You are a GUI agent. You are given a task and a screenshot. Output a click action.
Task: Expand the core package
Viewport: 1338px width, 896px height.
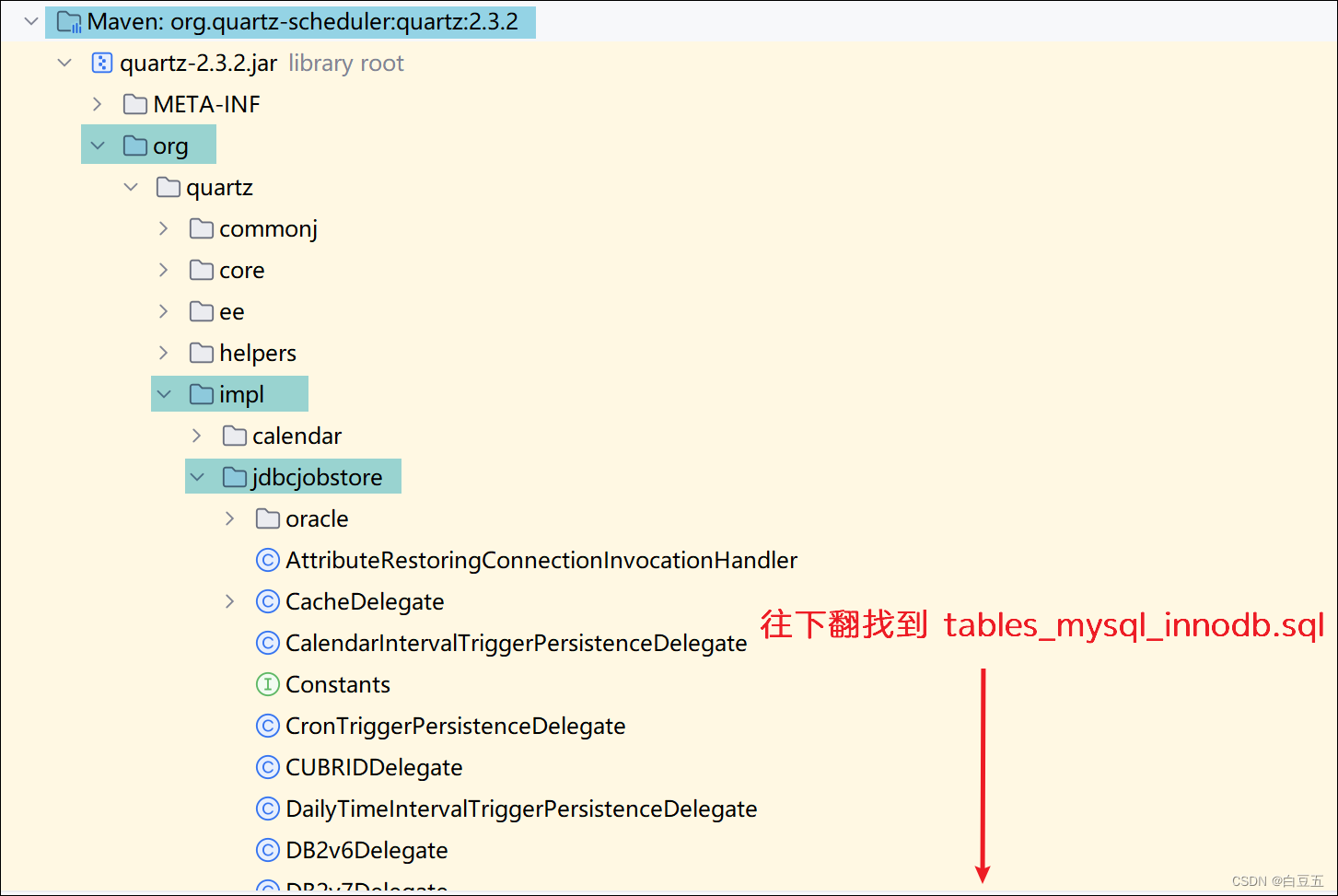164,270
